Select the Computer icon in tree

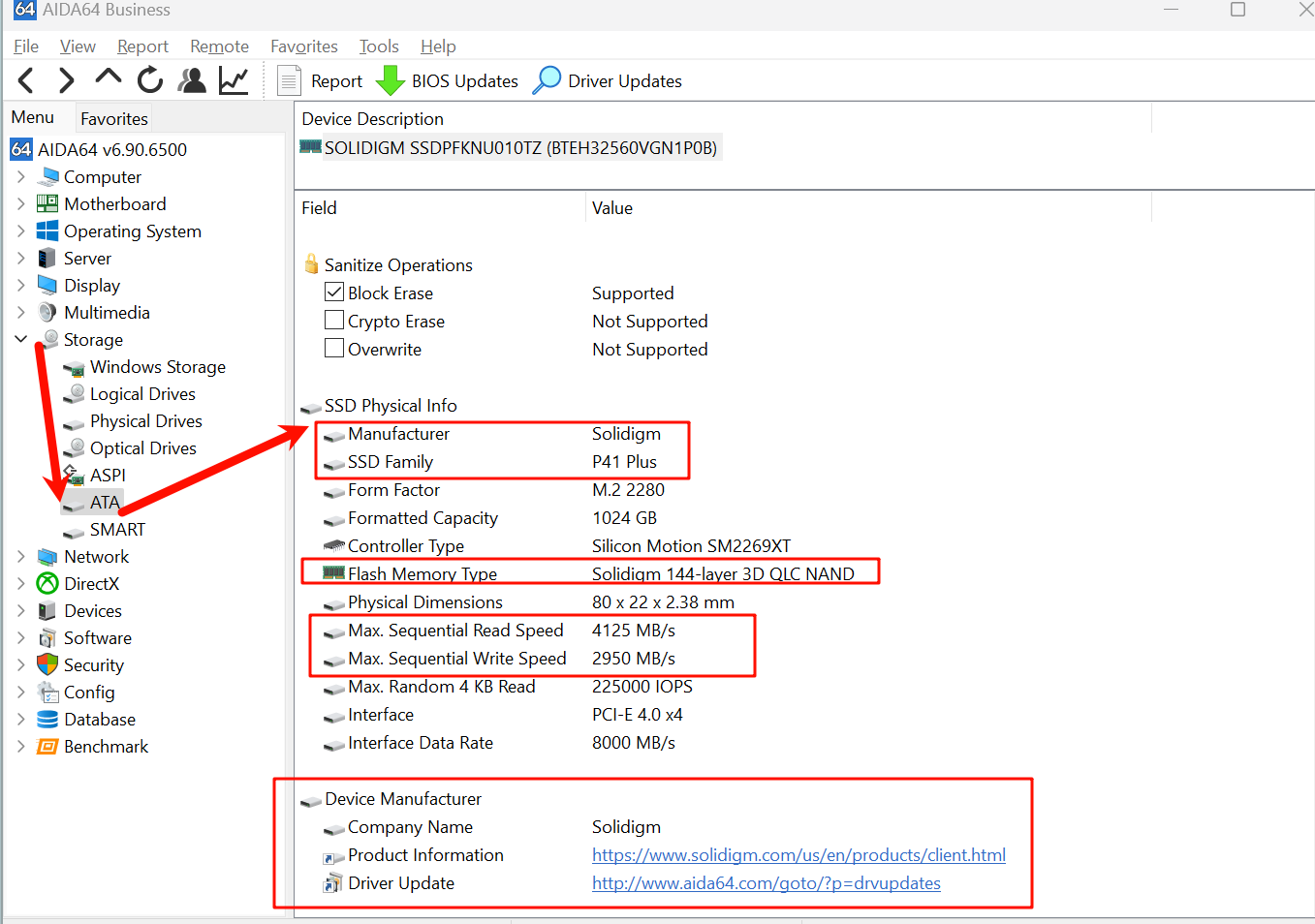coord(48,177)
